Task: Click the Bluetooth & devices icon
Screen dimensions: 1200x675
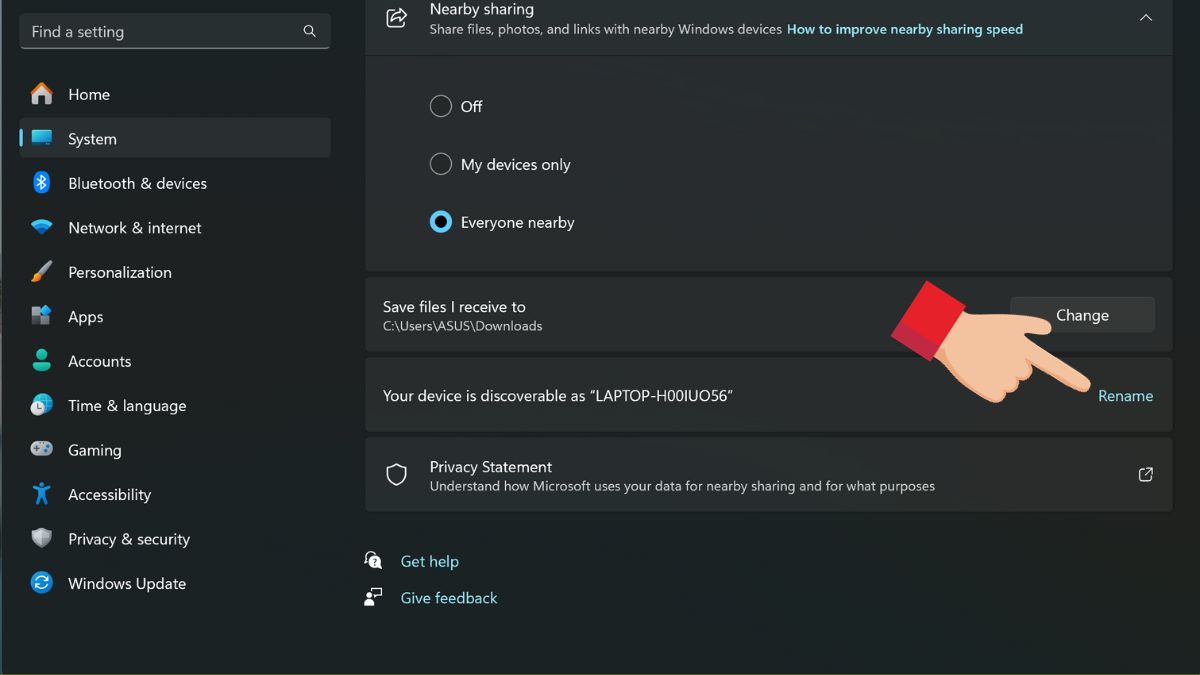Action: coord(41,183)
